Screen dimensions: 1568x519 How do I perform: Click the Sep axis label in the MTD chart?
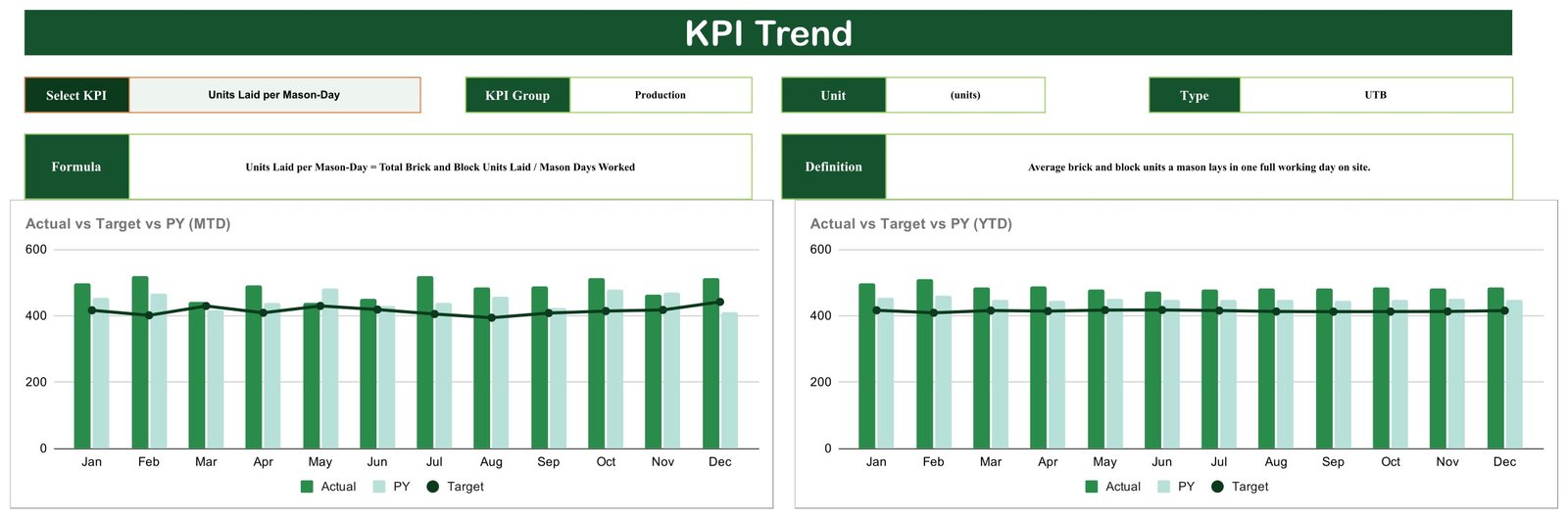pos(549,462)
